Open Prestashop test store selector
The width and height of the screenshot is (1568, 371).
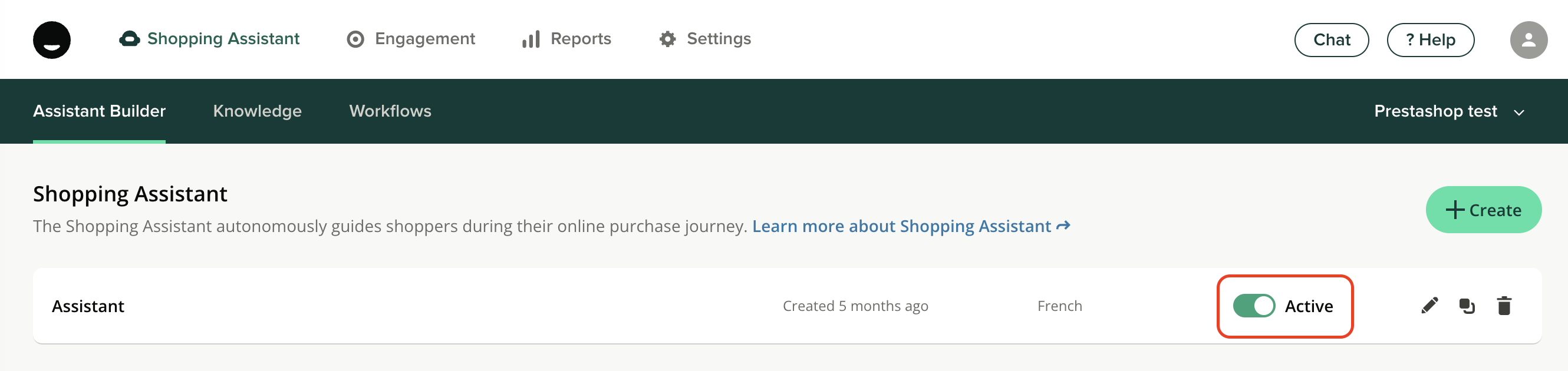tap(1435, 111)
